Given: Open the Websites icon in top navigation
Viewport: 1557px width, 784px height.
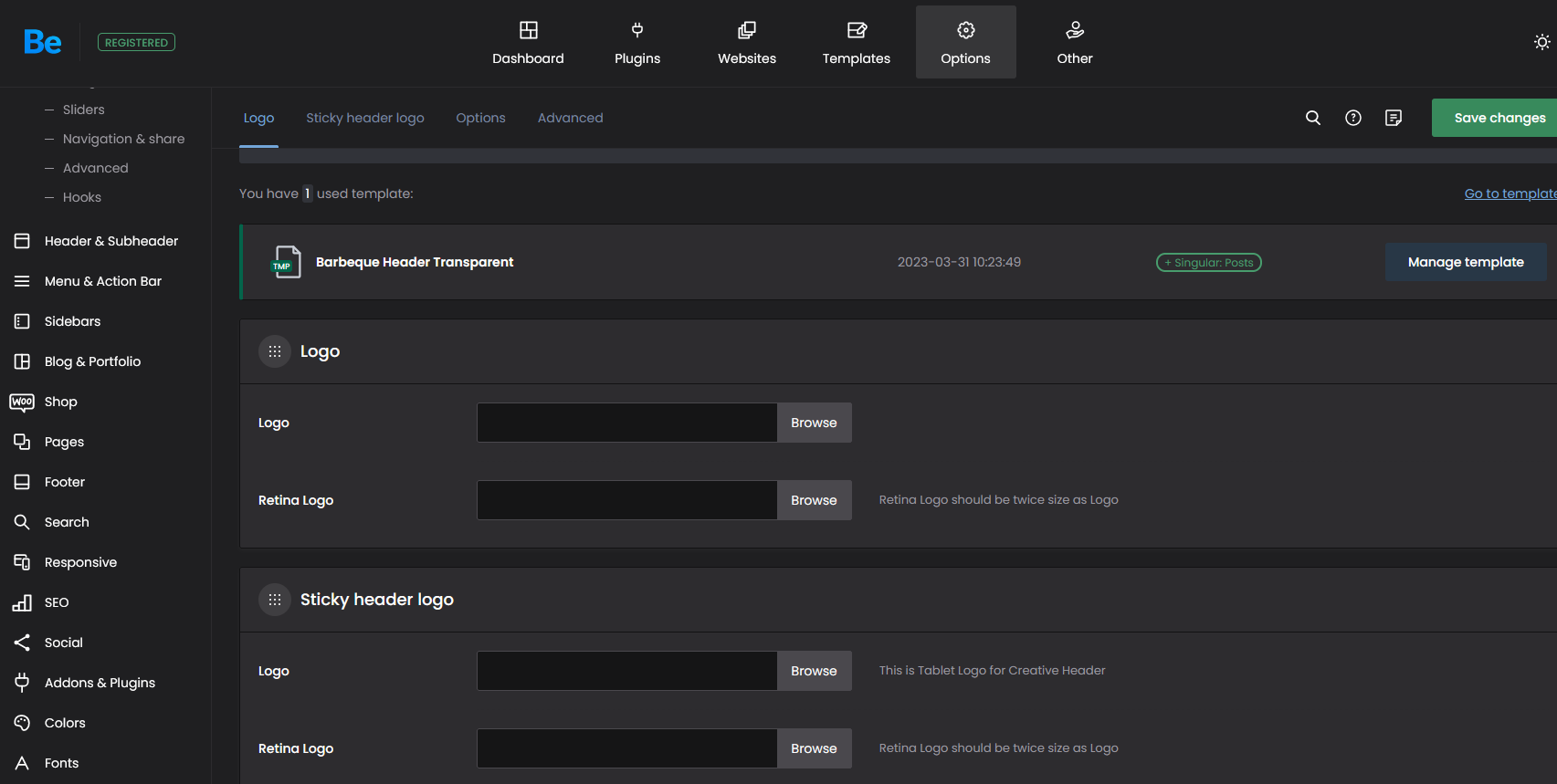Looking at the screenshot, I should pos(747,30).
